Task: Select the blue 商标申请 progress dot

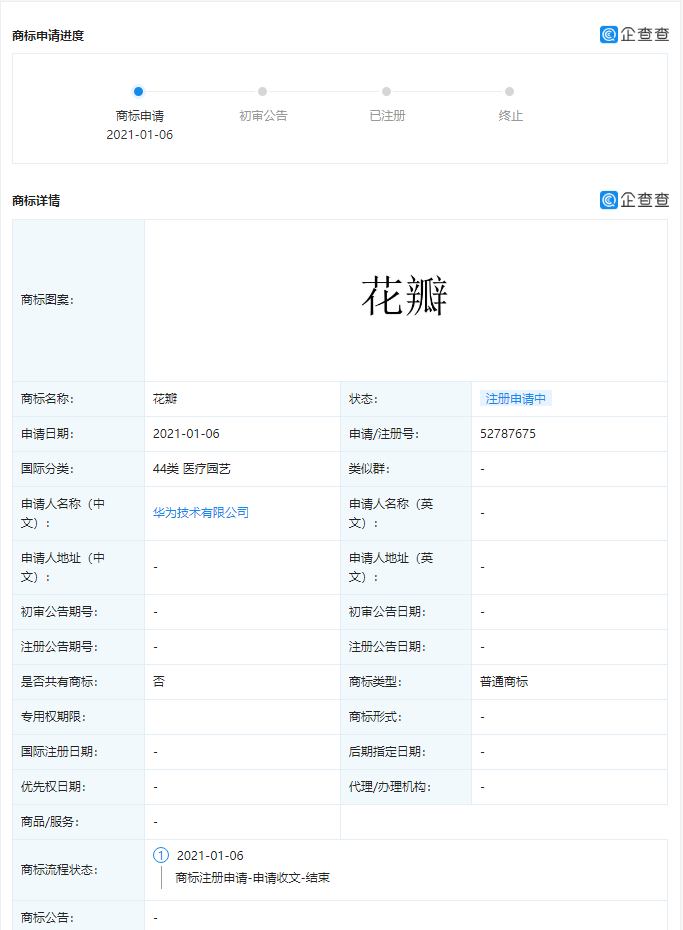Action: click(x=139, y=91)
